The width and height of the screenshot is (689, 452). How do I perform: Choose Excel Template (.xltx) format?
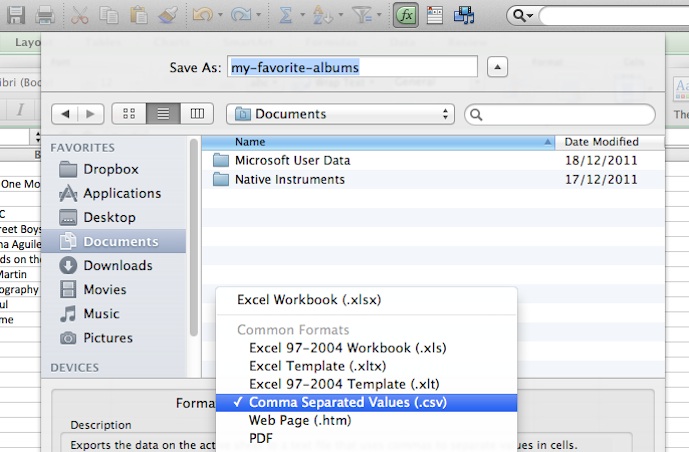point(366,366)
